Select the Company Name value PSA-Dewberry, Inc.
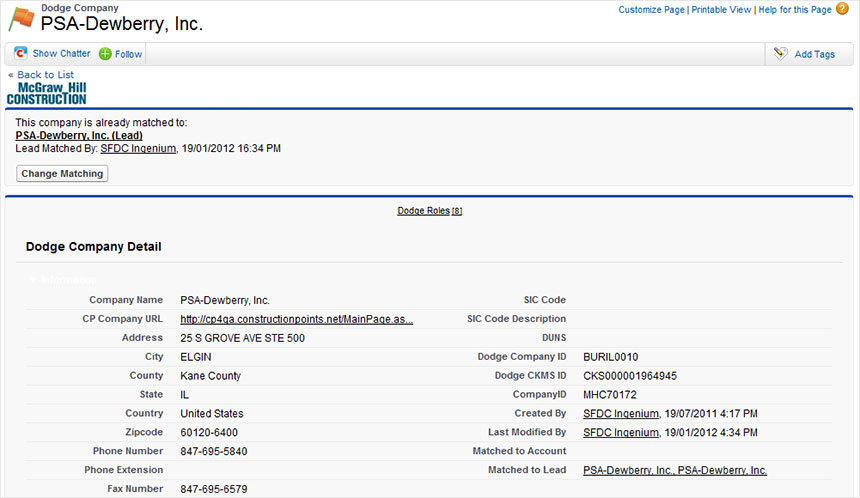860x498 pixels. click(225, 301)
